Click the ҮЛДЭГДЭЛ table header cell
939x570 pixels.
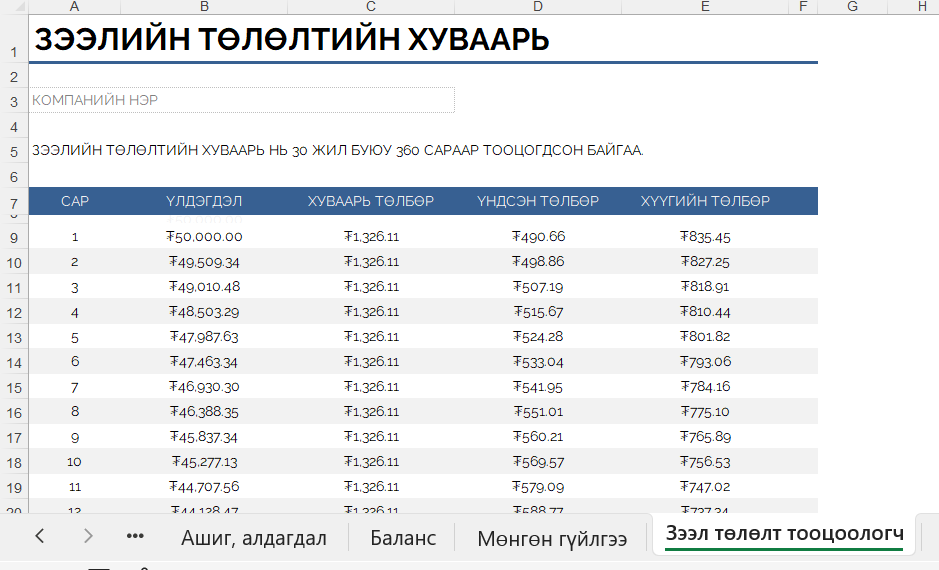pos(204,201)
